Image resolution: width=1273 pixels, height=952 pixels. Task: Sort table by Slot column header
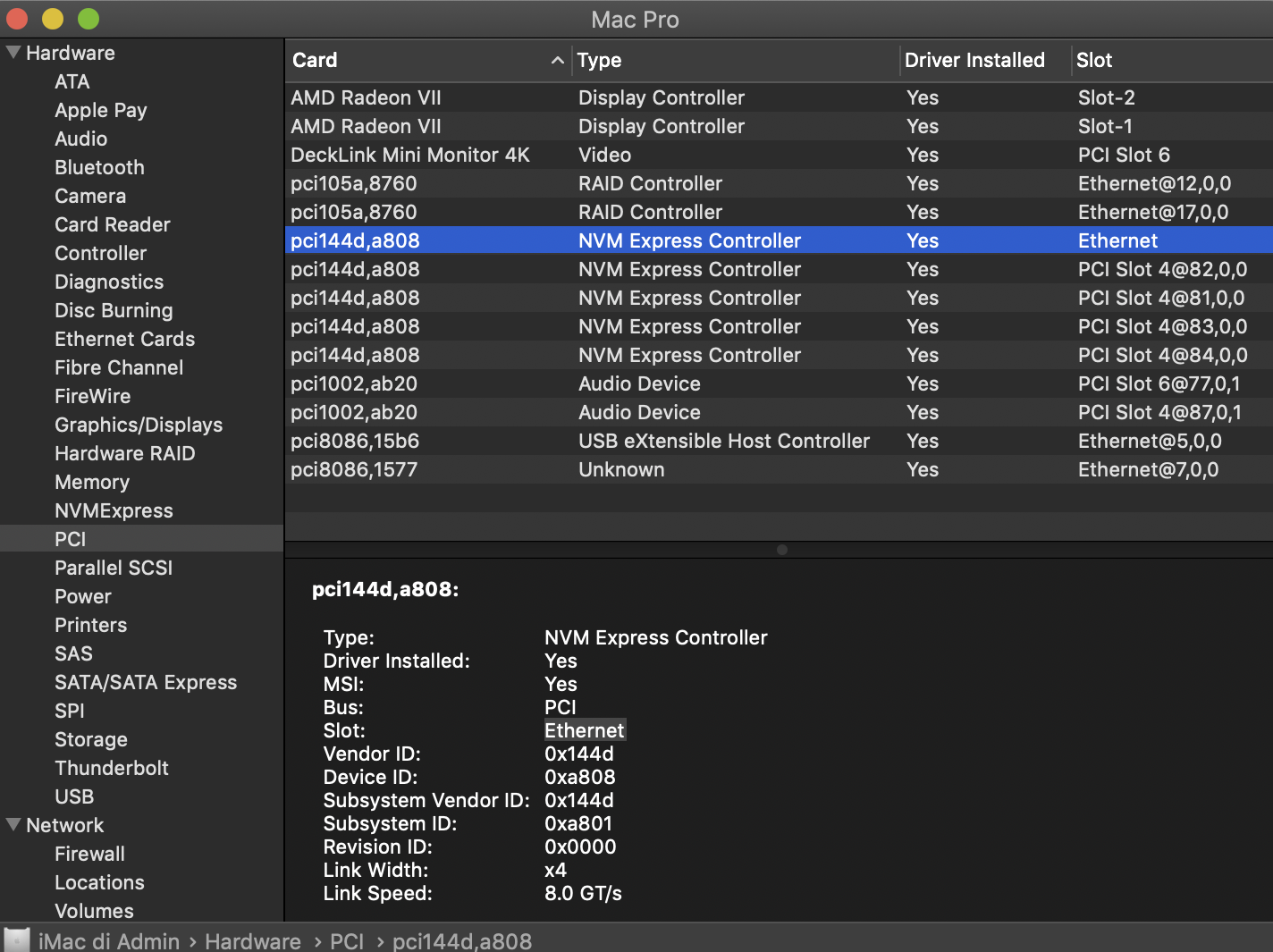pyautogui.click(x=1172, y=60)
